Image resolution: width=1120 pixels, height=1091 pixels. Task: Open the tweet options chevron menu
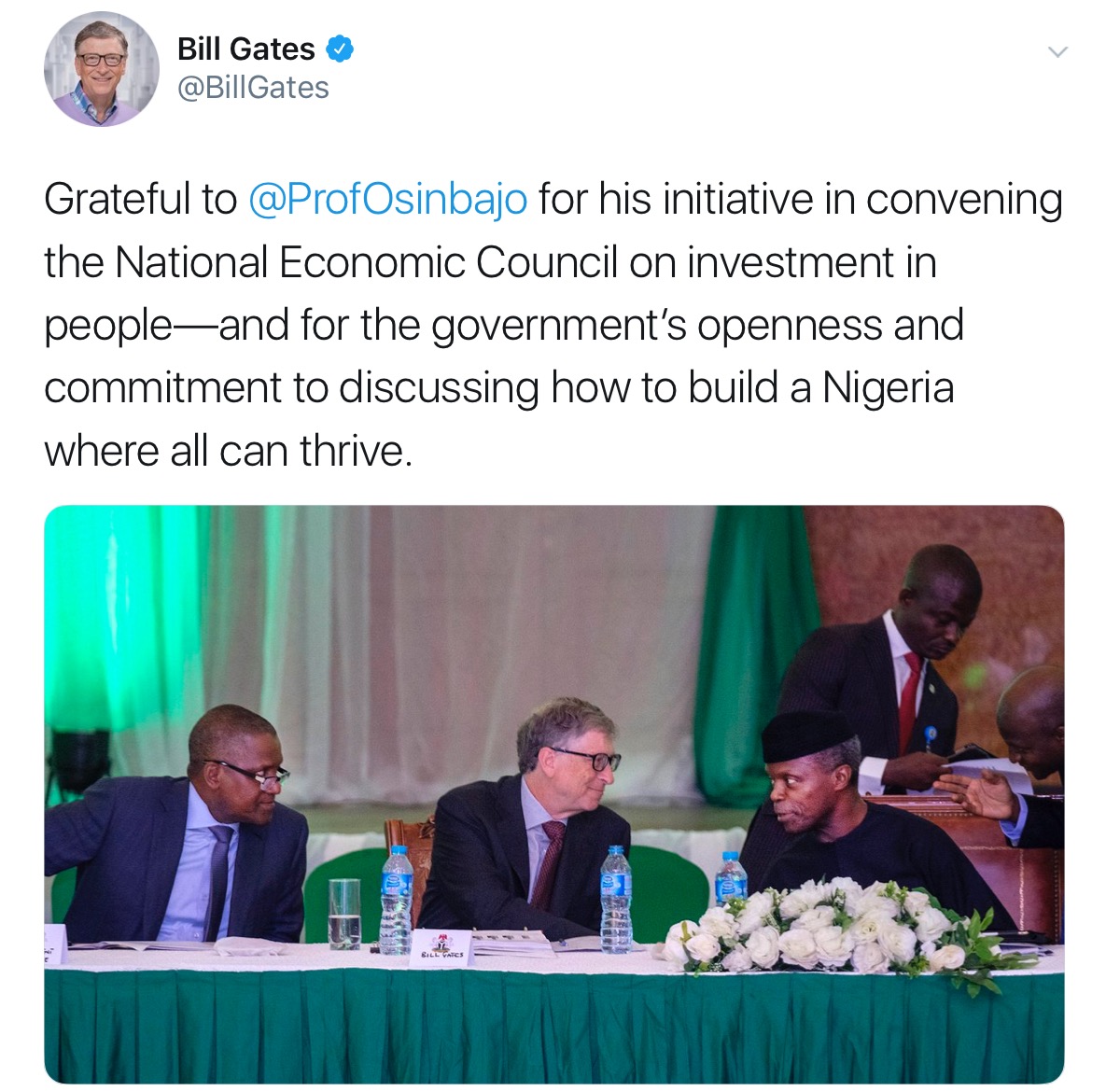point(1057,51)
